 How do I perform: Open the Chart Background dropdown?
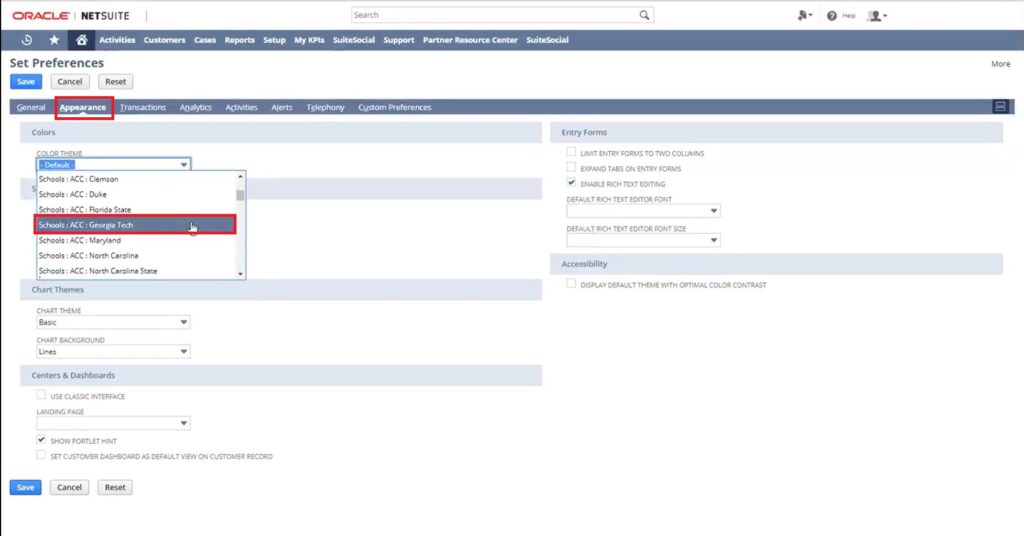[x=113, y=351]
